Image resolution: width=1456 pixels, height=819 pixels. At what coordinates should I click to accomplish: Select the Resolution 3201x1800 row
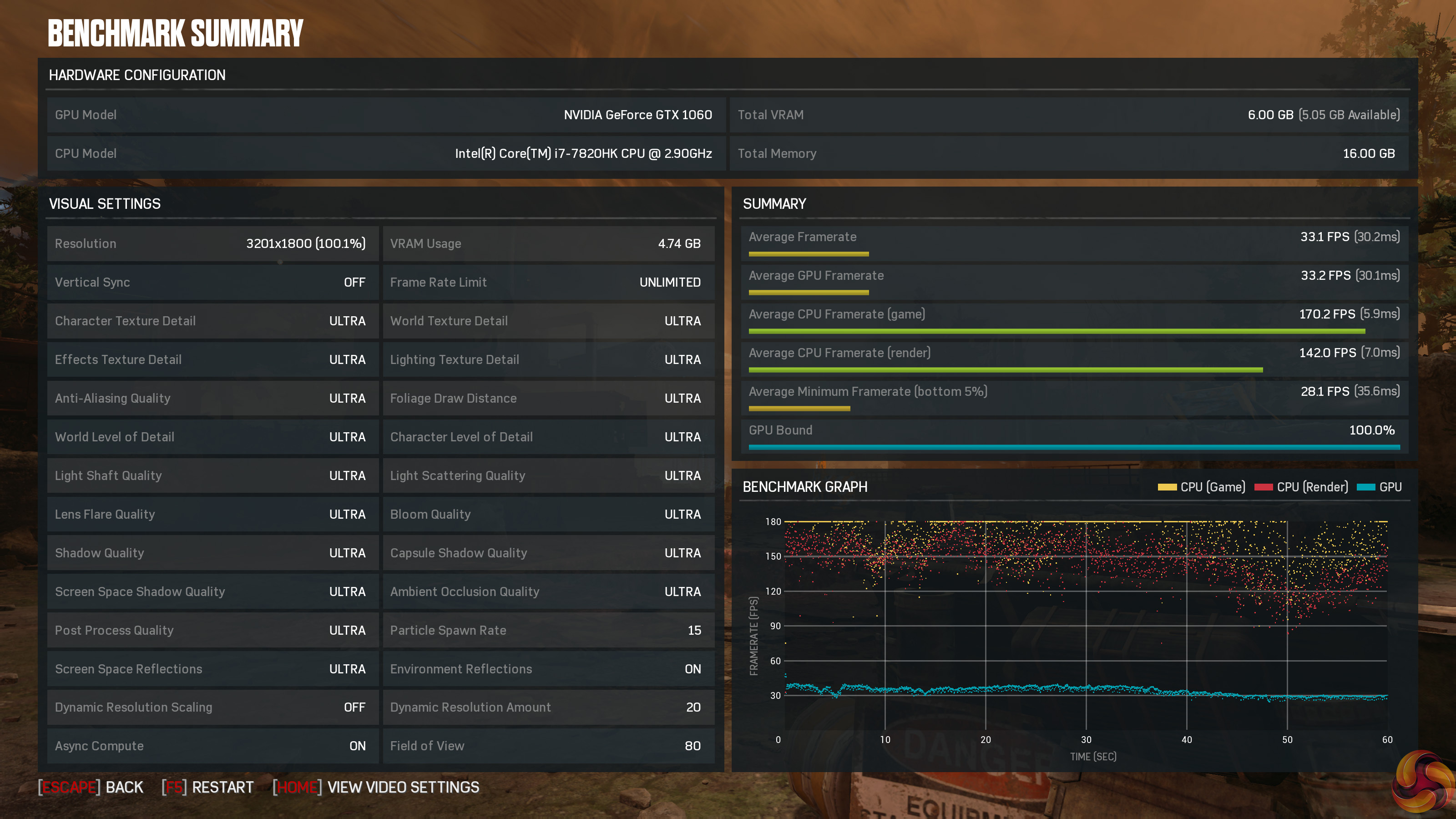click(212, 243)
